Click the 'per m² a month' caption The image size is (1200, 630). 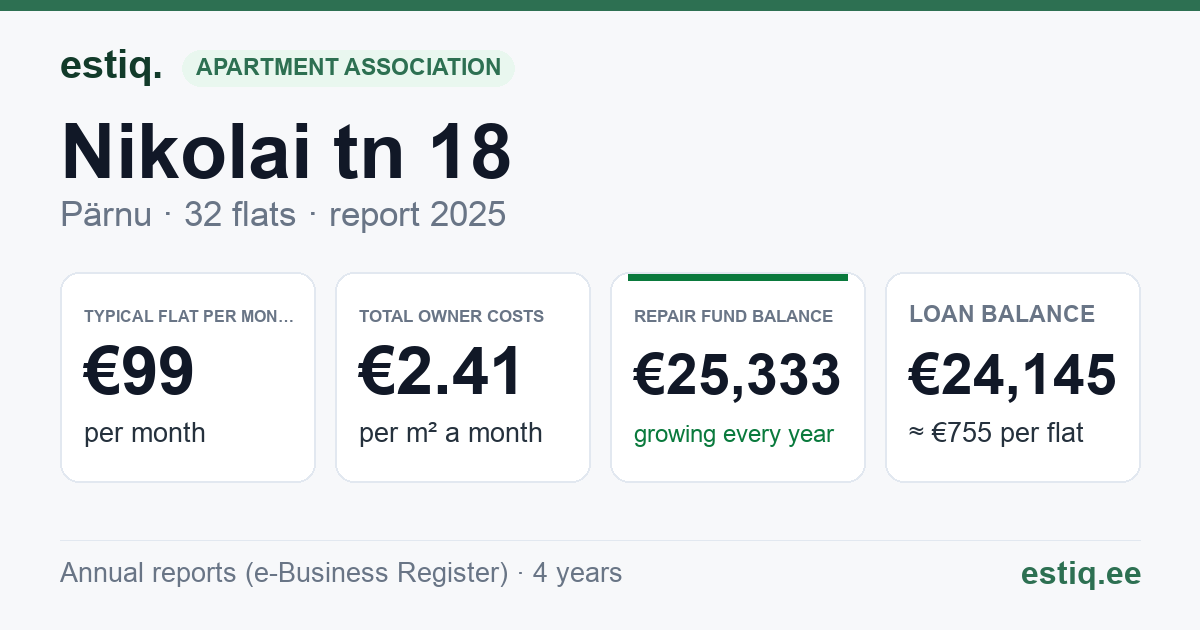pyautogui.click(x=451, y=433)
